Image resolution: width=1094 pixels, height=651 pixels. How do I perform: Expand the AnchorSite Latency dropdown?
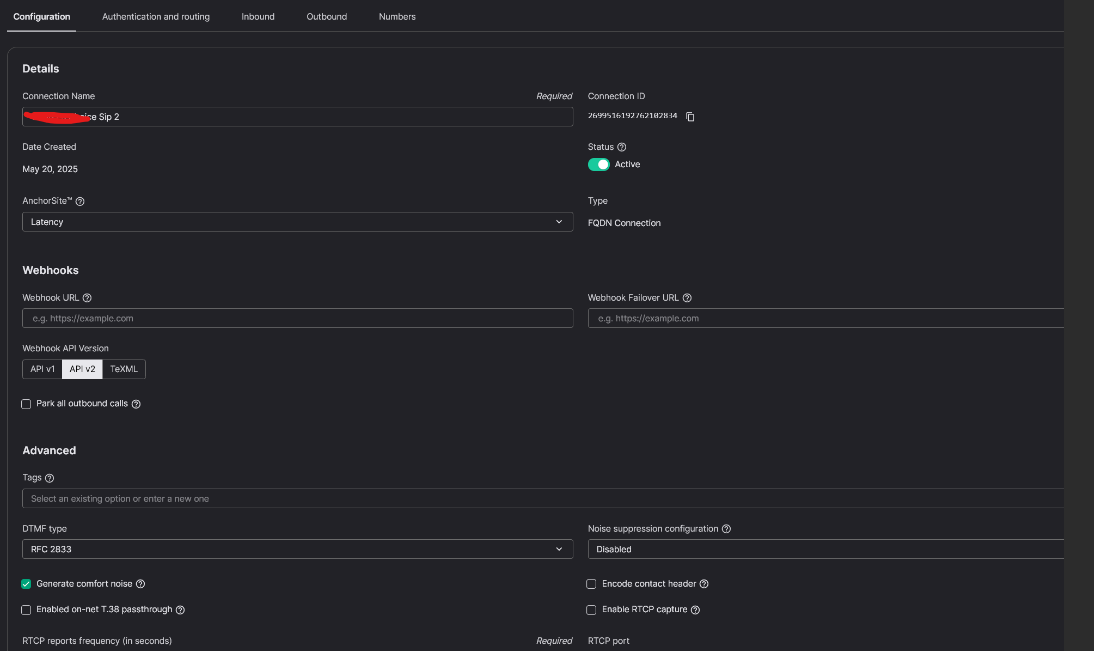[297, 222]
